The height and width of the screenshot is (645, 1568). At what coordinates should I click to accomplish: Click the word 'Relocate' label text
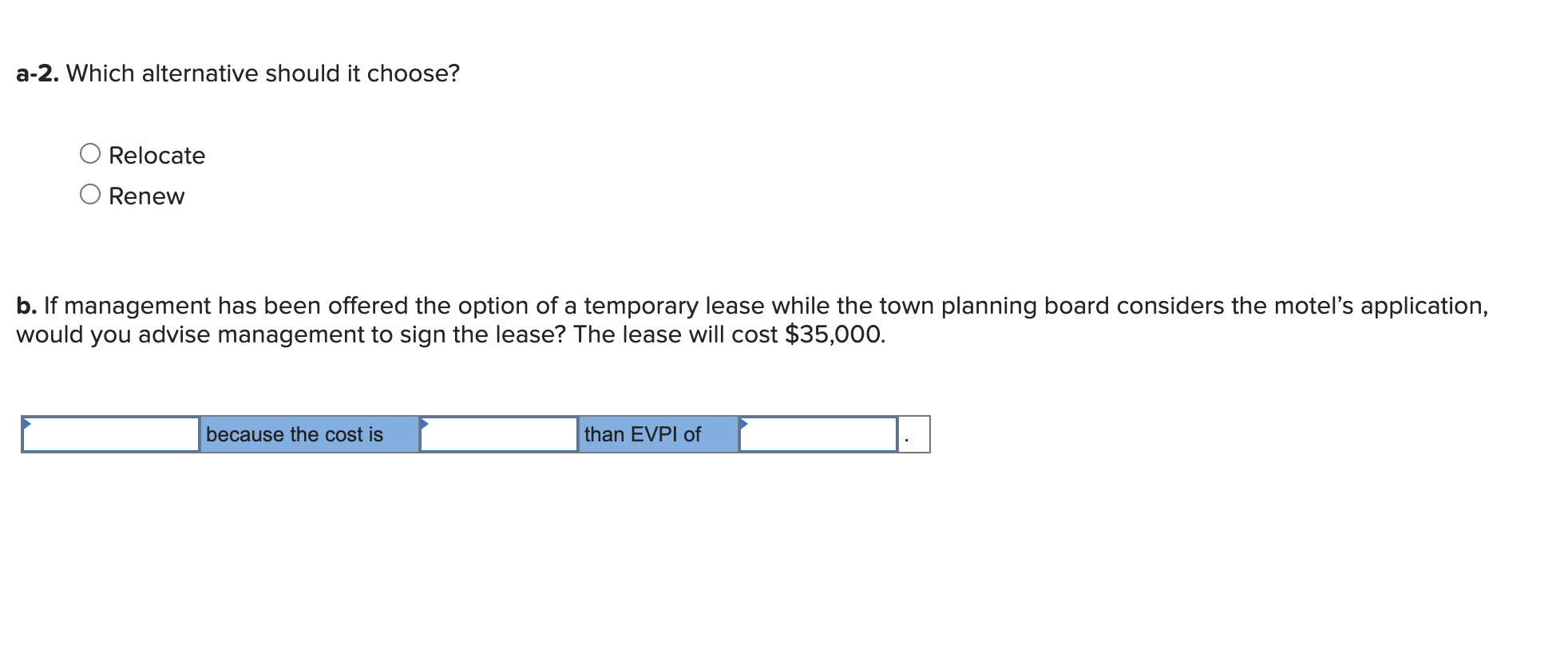click(156, 154)
